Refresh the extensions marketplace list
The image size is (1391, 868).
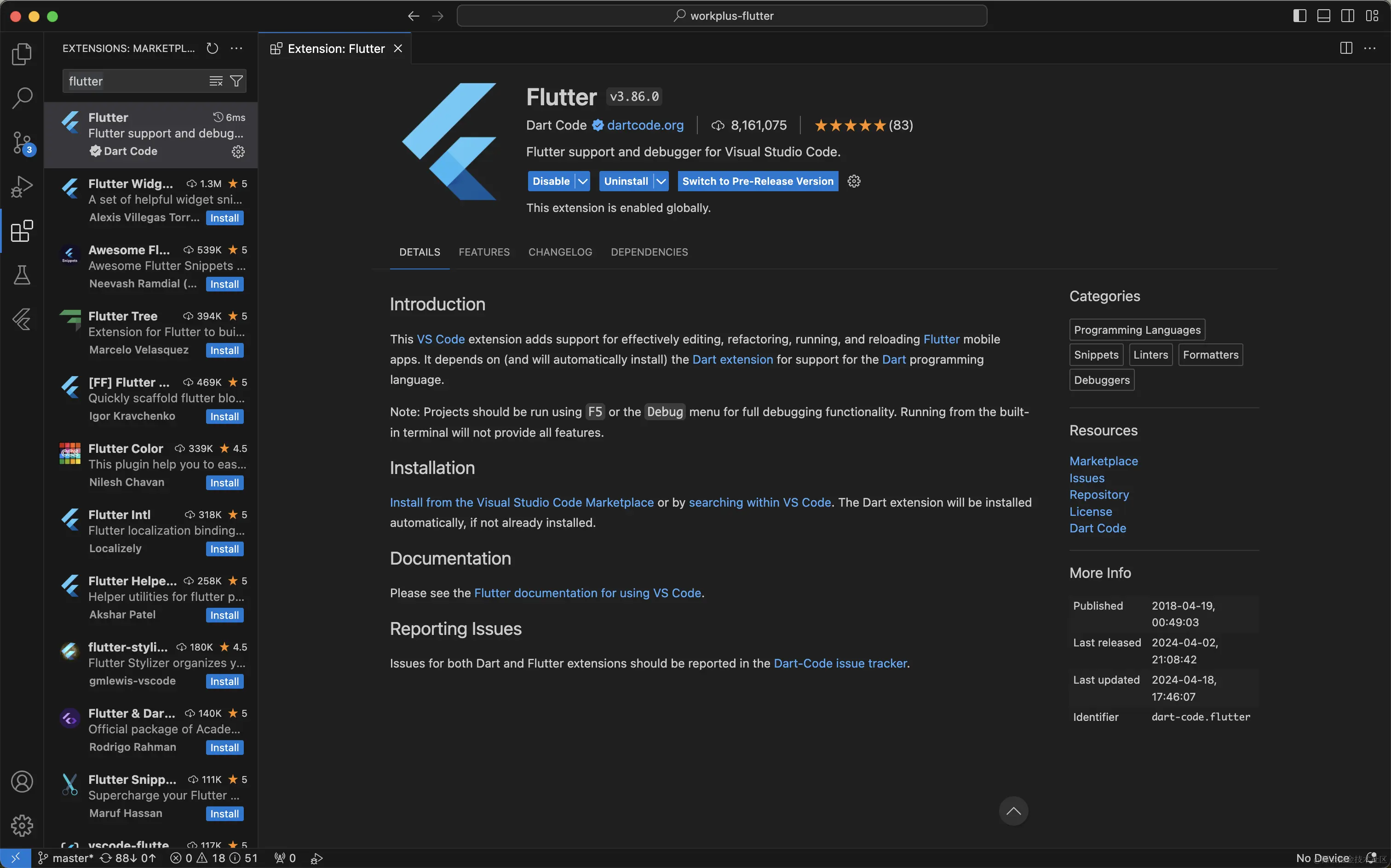[x=213, y=48]
